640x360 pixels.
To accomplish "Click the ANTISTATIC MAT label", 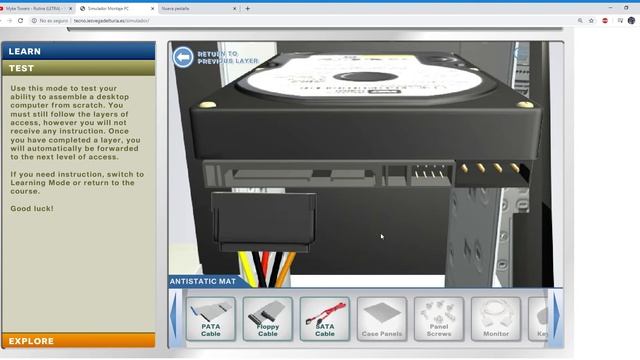I will click(203, 281).
